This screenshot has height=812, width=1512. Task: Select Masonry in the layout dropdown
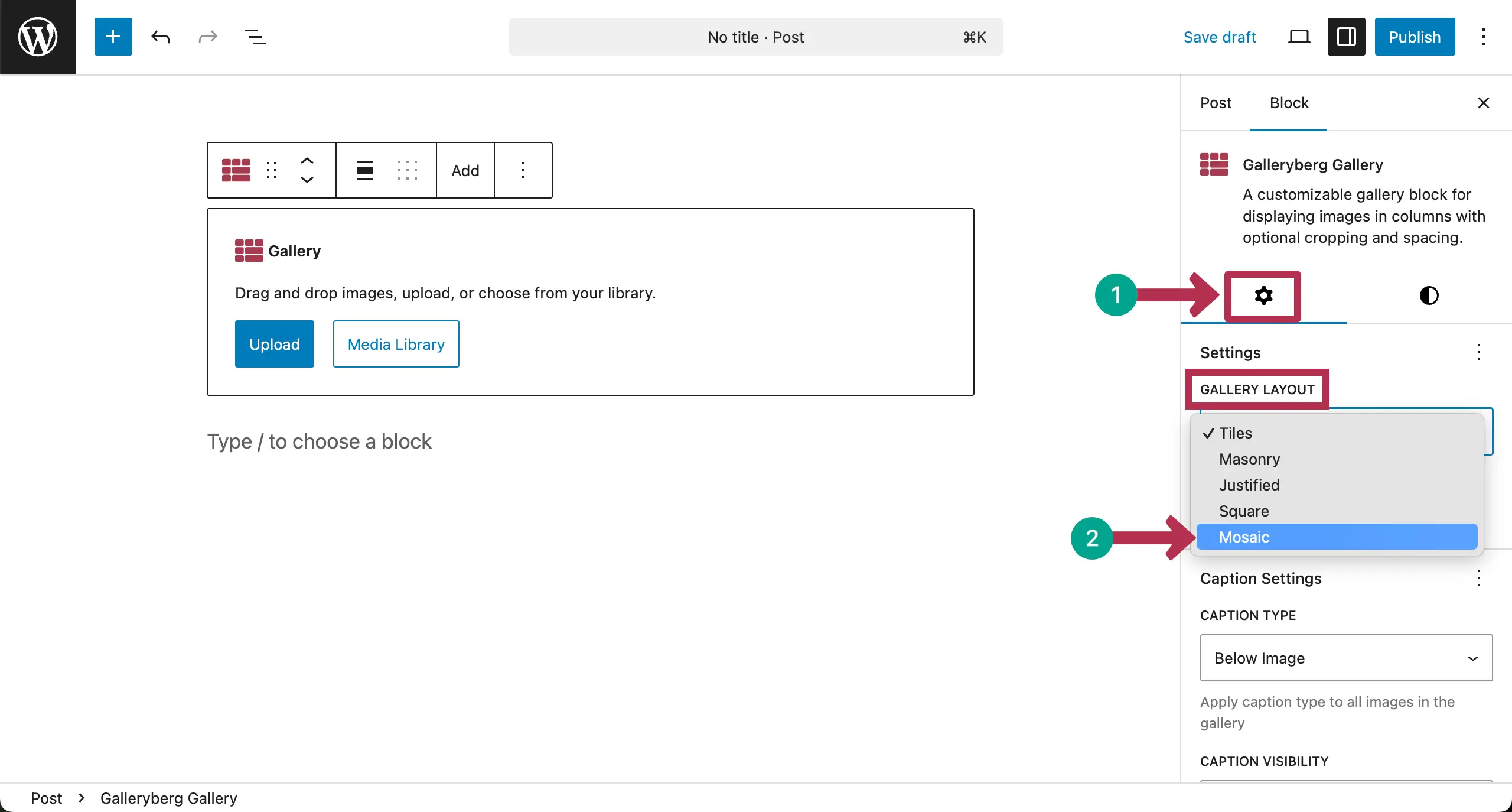pos(1250,459)
